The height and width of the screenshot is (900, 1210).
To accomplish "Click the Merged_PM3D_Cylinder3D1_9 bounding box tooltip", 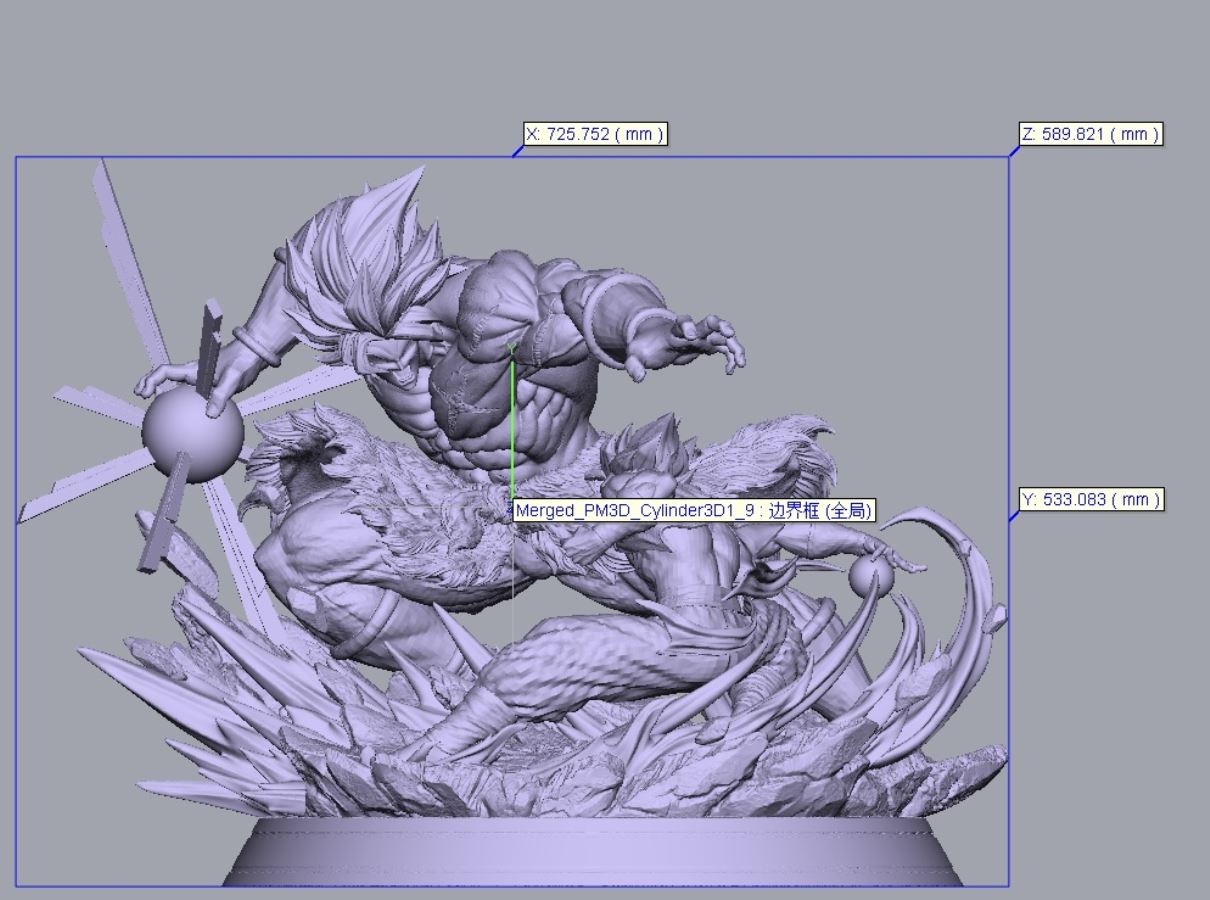I will pyautogui.click(x=693, y=510).
